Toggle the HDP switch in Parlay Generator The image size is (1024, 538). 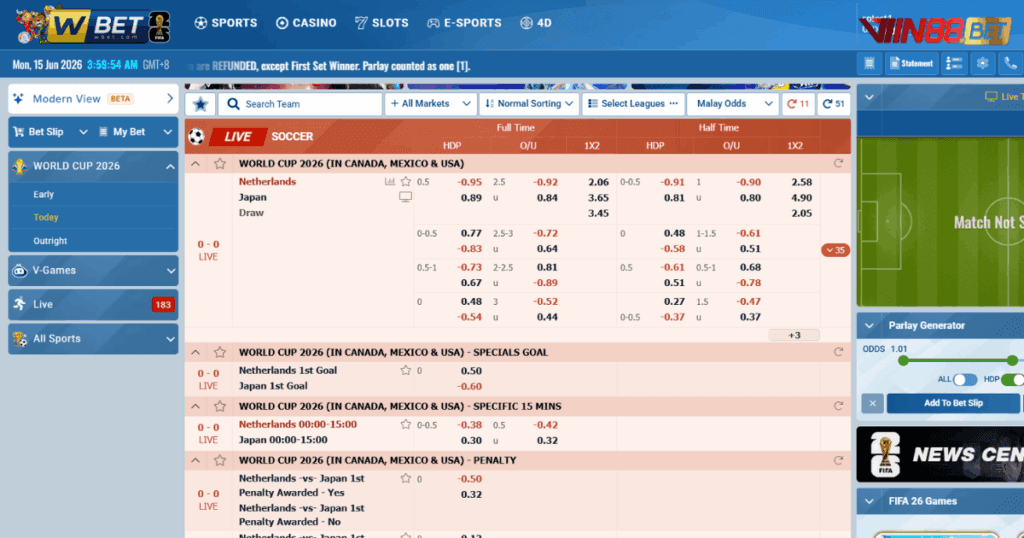pyautogui.click(x=1012, y=379)
